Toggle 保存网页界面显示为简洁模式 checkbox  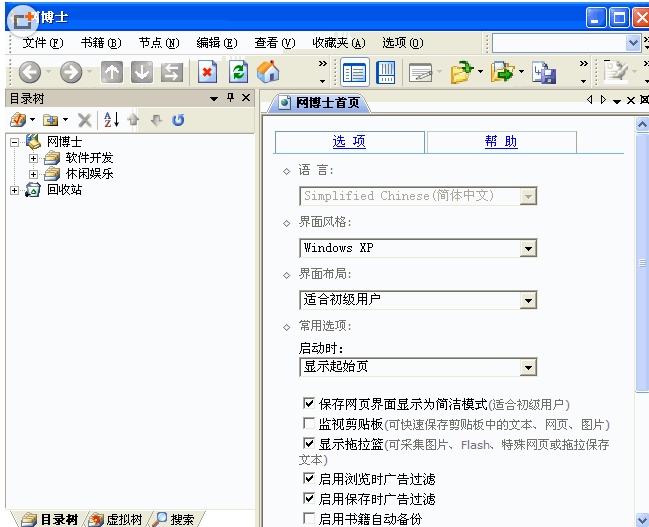[x=309, y=403]
